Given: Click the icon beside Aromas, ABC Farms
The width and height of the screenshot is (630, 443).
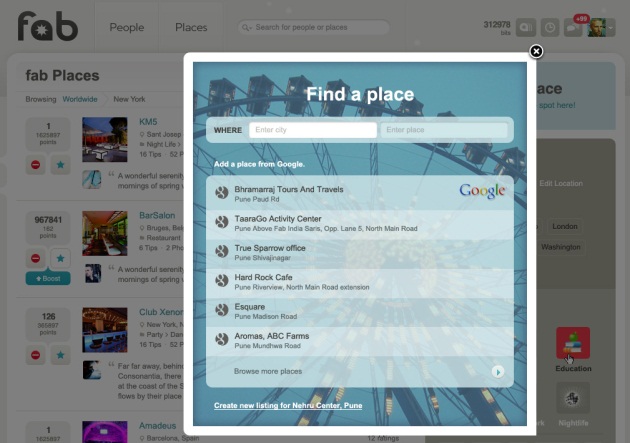Looking at the screenshot, I should pyautogui.click(x=221, y=339).
